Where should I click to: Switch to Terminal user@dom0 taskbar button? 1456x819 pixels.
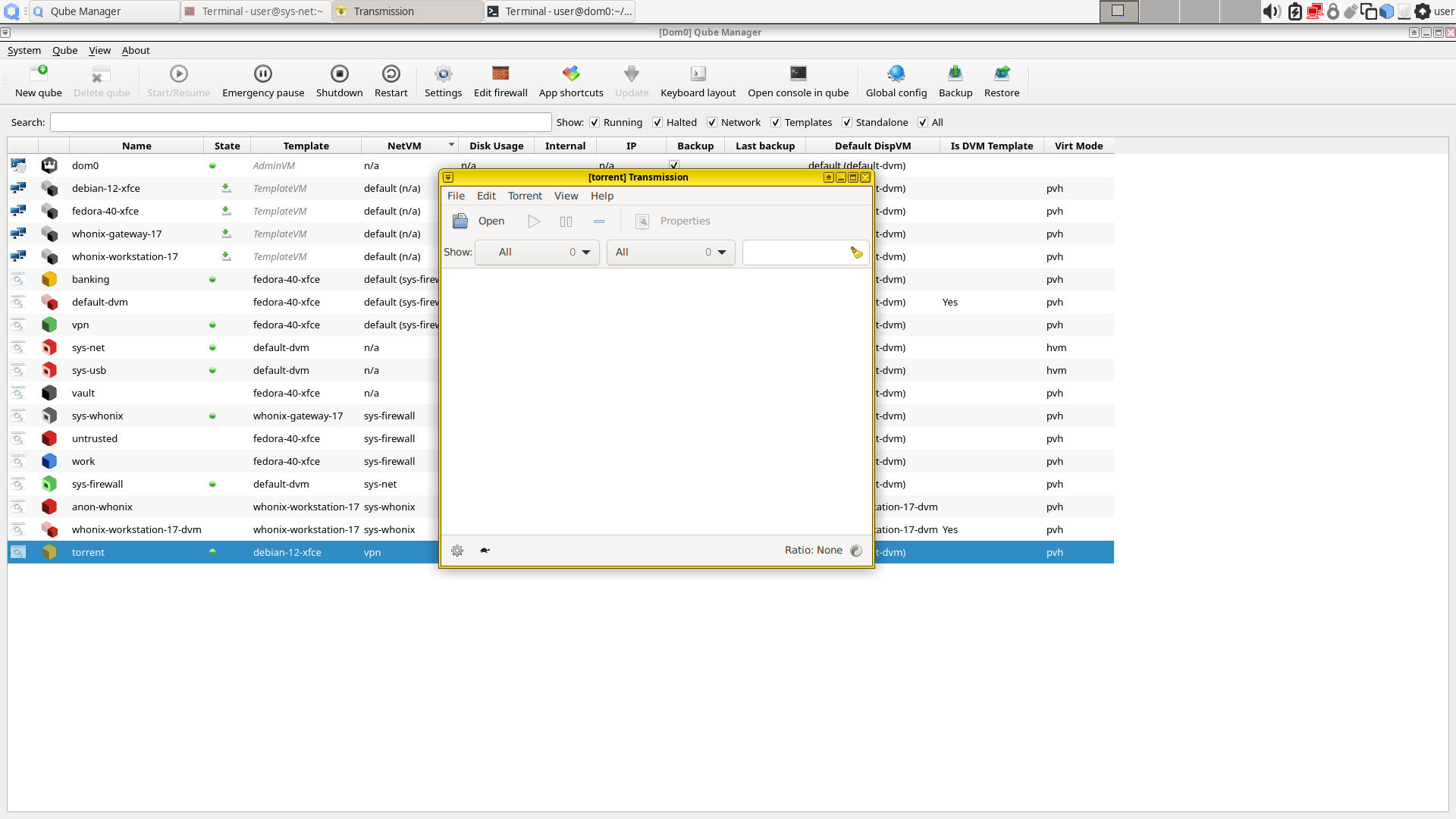(x=560, y=11)
